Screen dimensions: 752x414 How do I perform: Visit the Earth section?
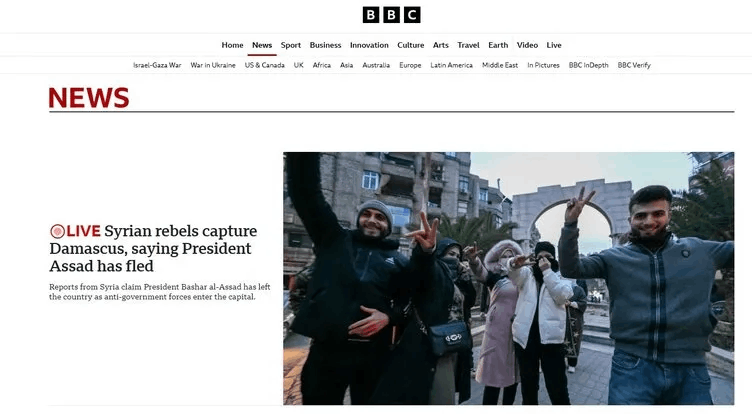pyautogui.click(x=498, y=45)
